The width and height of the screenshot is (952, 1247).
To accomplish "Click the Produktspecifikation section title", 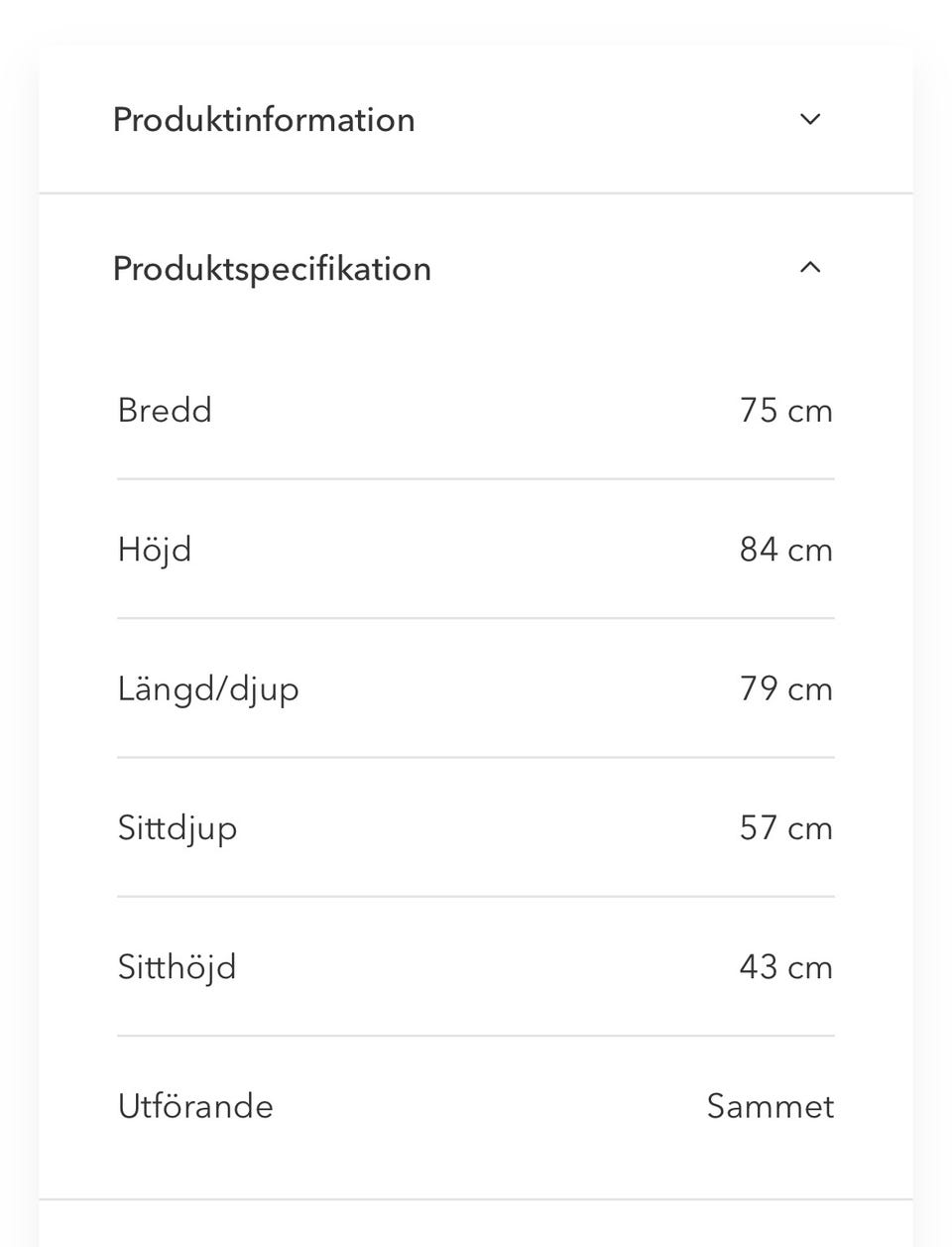I will tap(272, 269).
